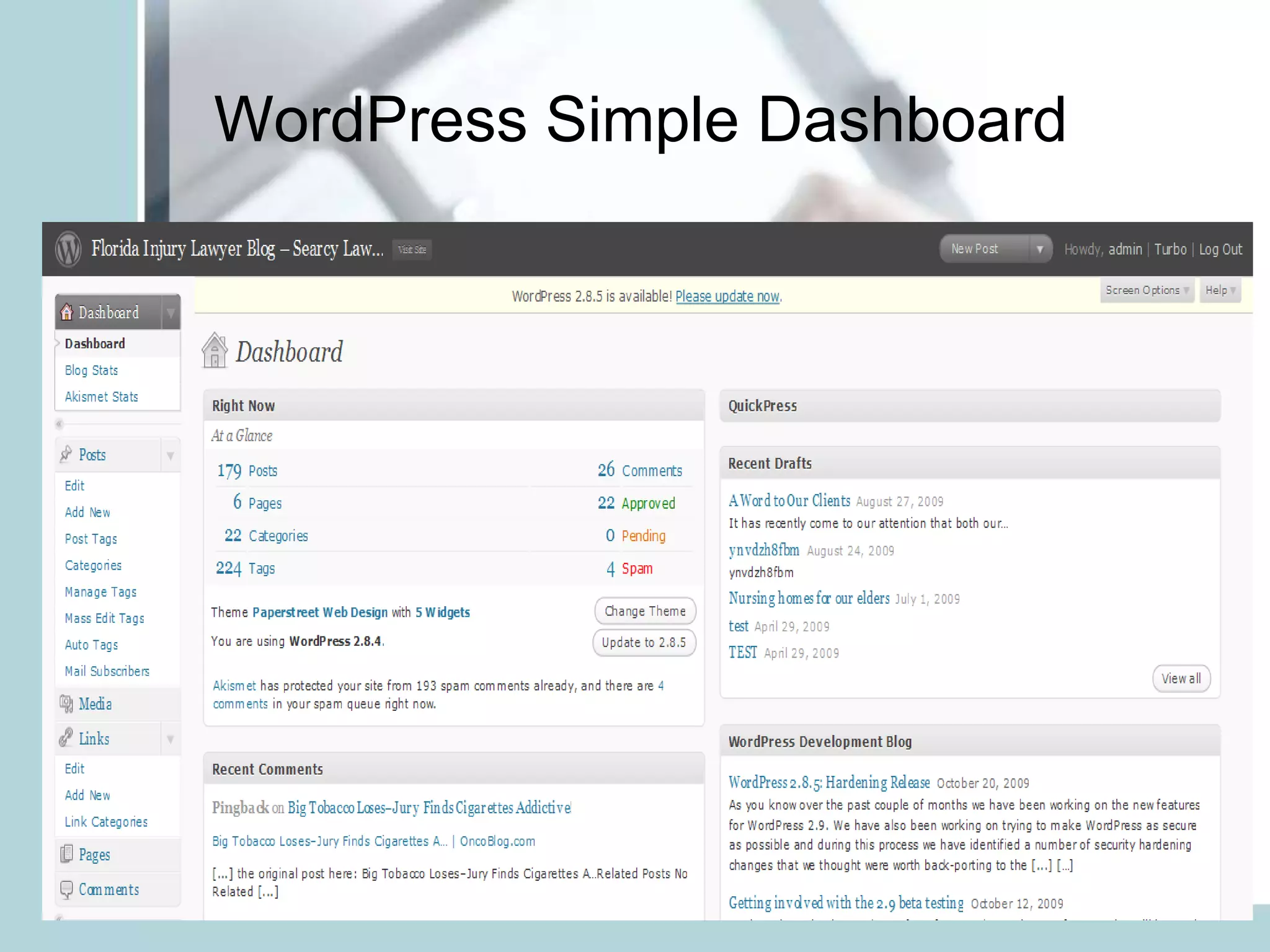Click the Posts pushpin icon in sidebar
The width and height of the screenshot is (1270, 952).
[66, 455]
